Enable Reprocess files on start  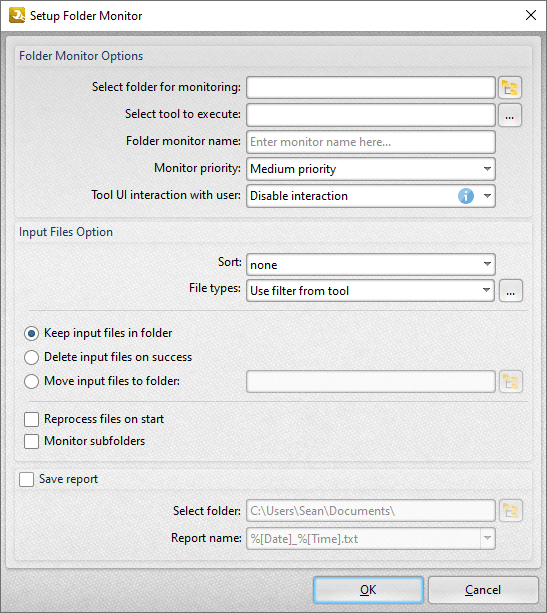coord(94,419)
